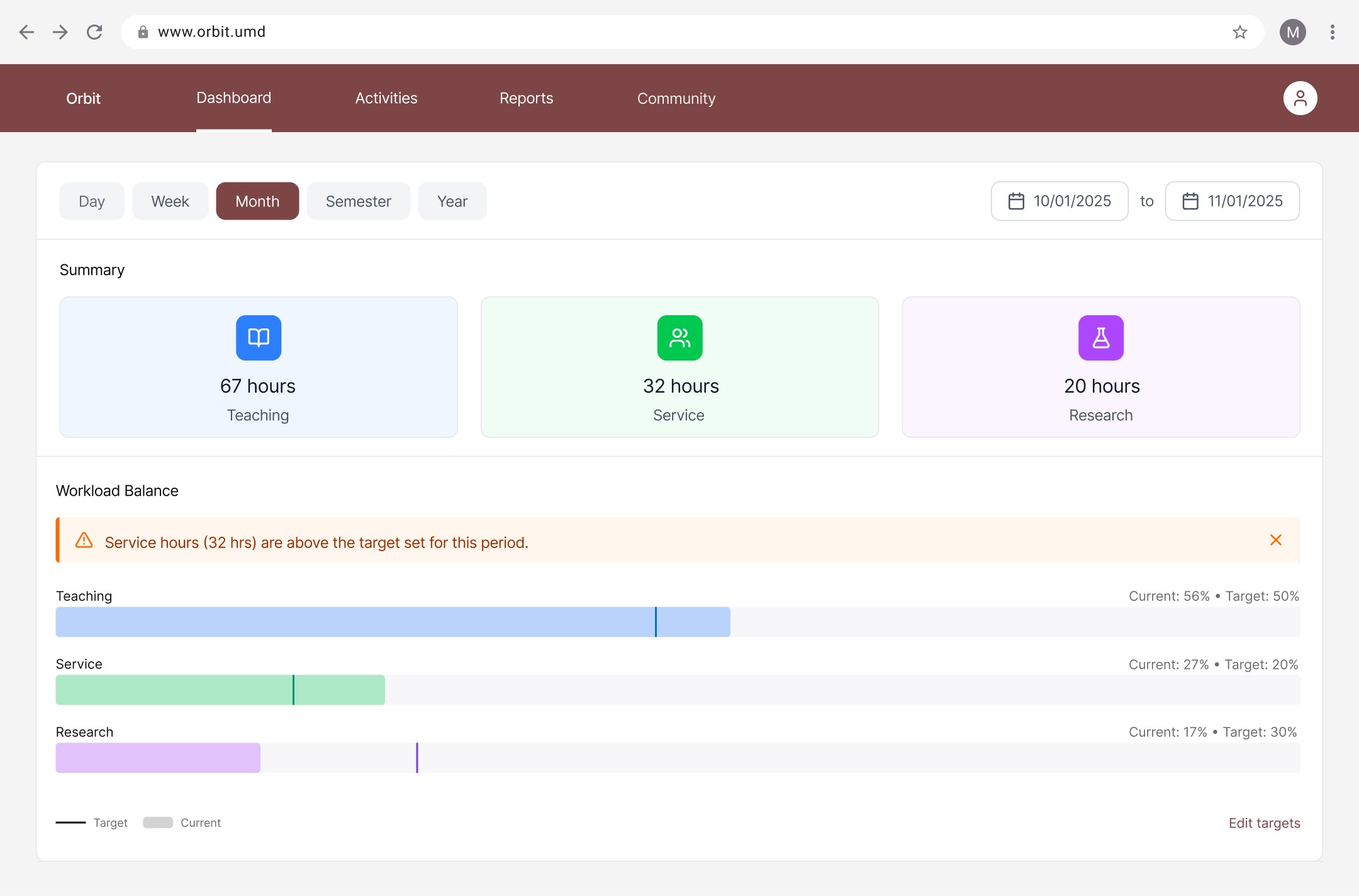
Task: Open the user profile avatar icon
Action: 1300,98
